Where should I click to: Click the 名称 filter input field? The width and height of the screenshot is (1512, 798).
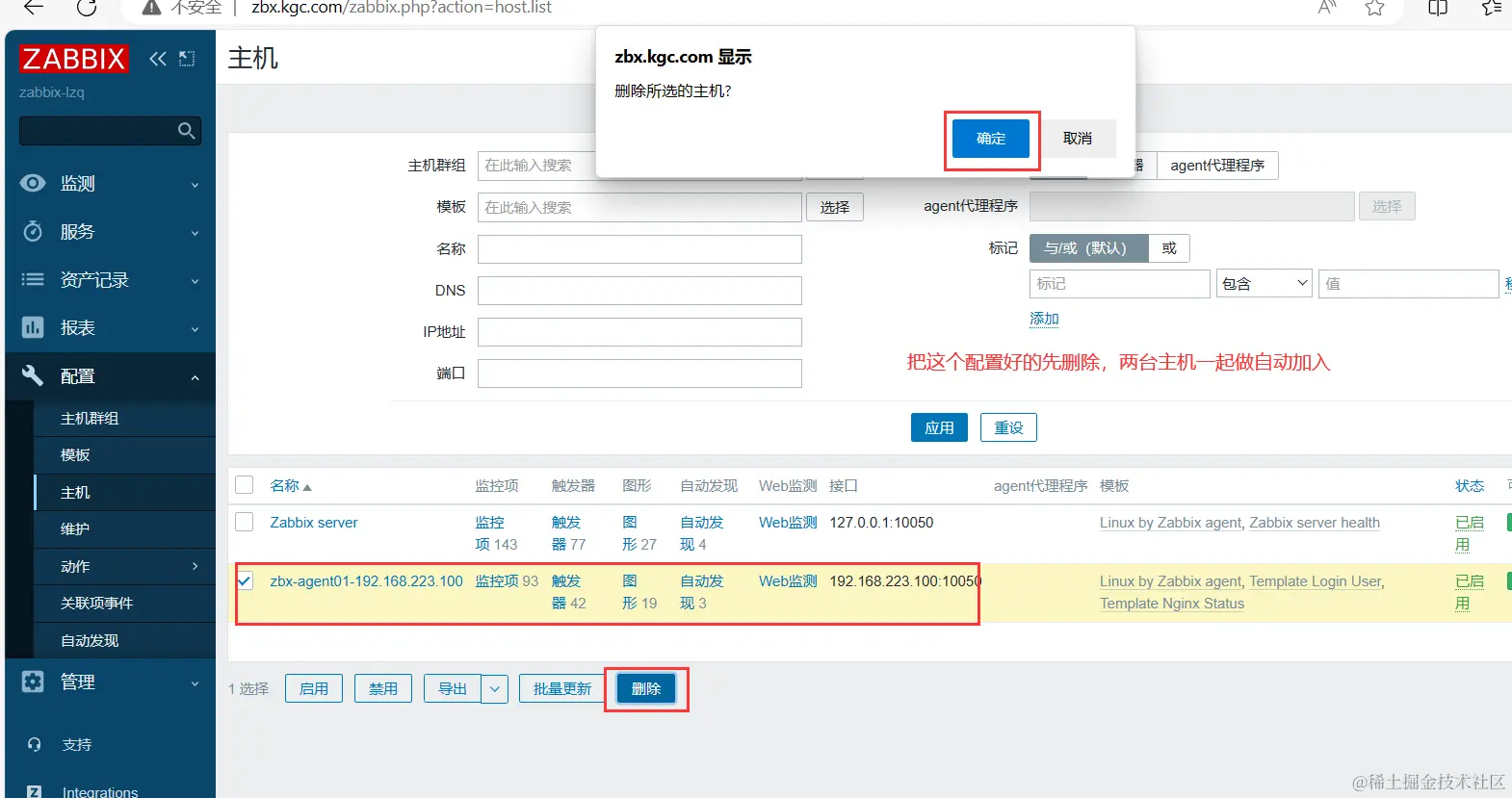(639, 249)
